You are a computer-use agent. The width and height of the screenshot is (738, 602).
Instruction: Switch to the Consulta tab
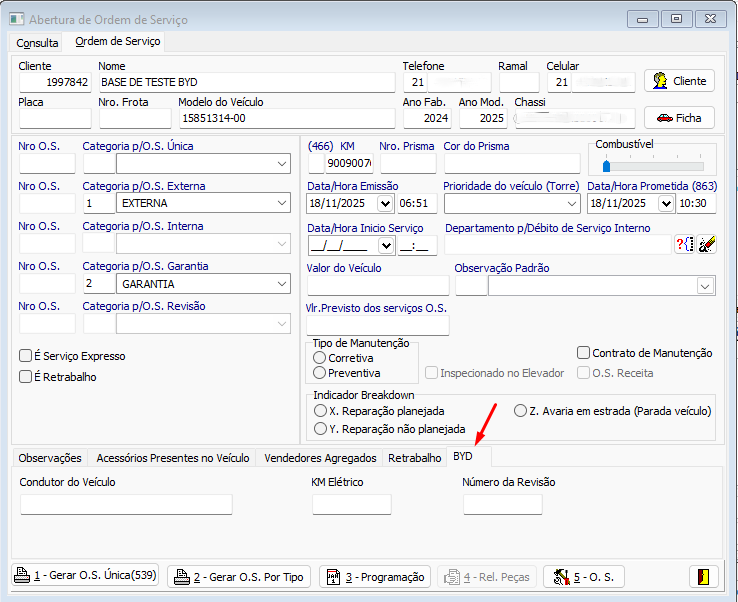point(37,43)
